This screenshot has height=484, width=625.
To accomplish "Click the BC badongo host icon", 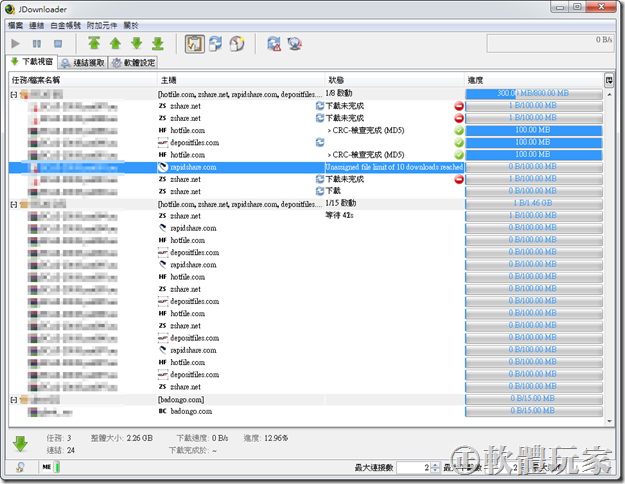I will [x=163, y=411].
